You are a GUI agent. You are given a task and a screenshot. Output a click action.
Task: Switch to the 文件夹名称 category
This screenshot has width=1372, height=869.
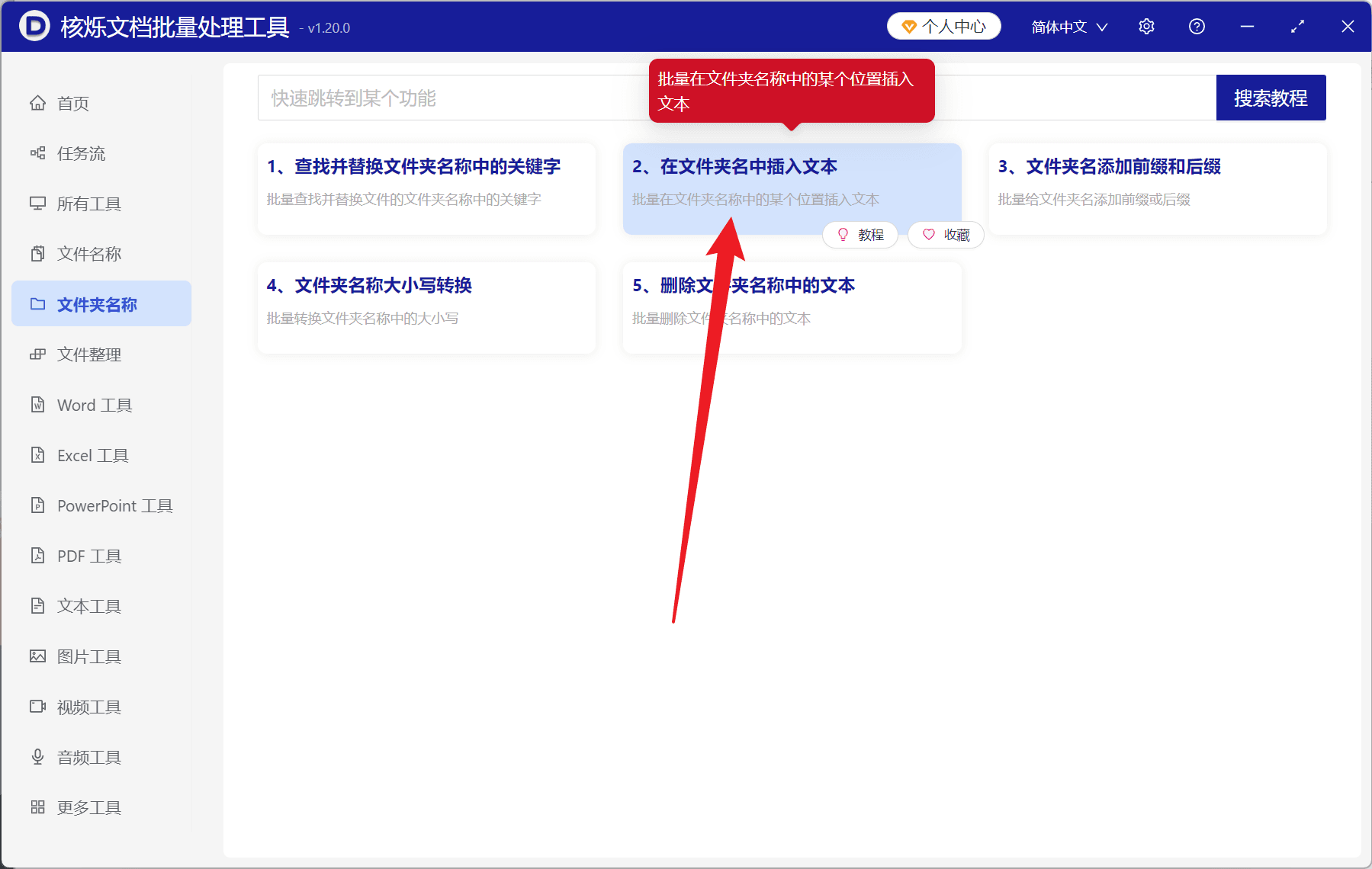(x=96, y=303)
